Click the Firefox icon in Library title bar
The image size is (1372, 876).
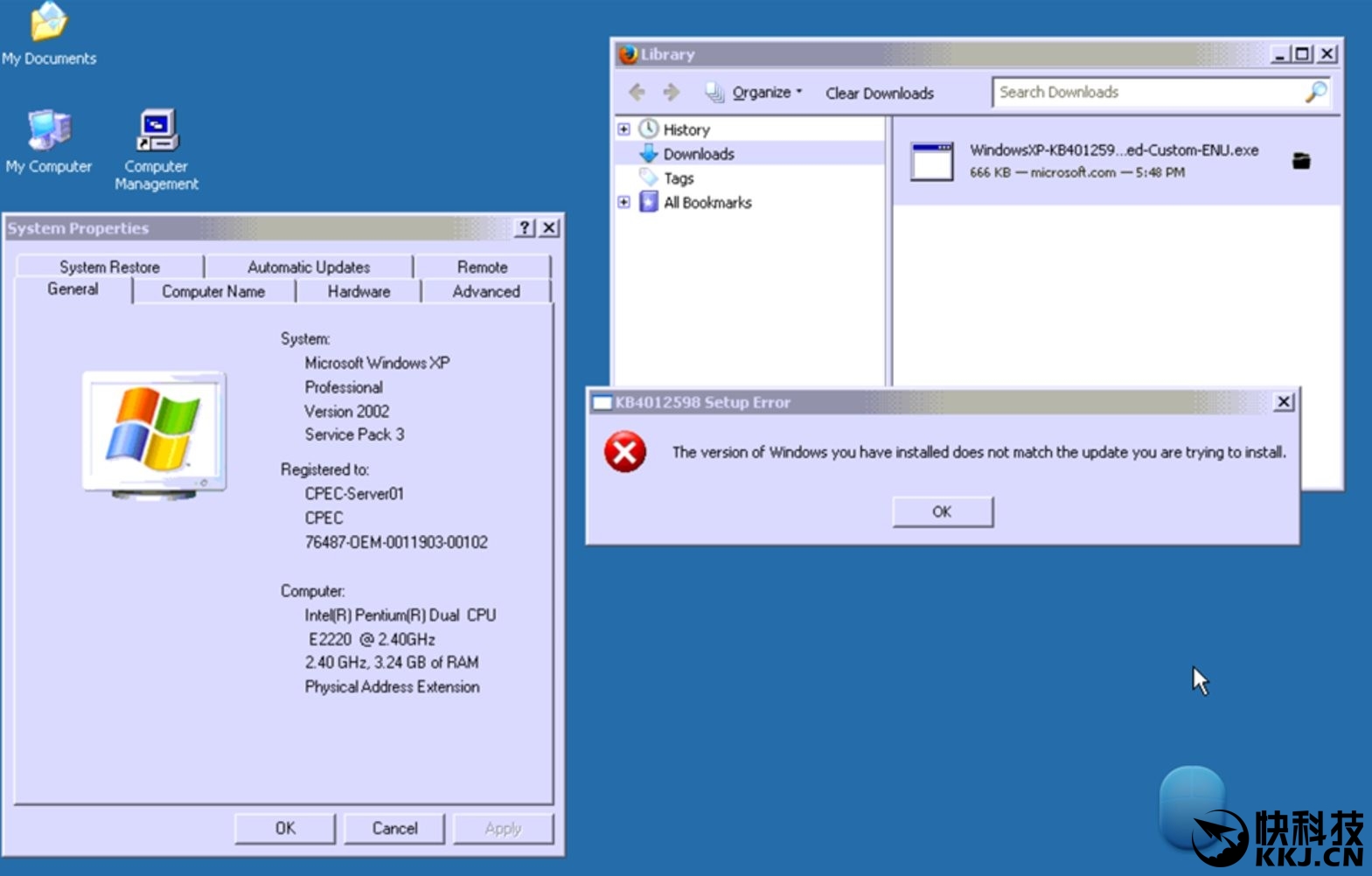click(628, 54)
